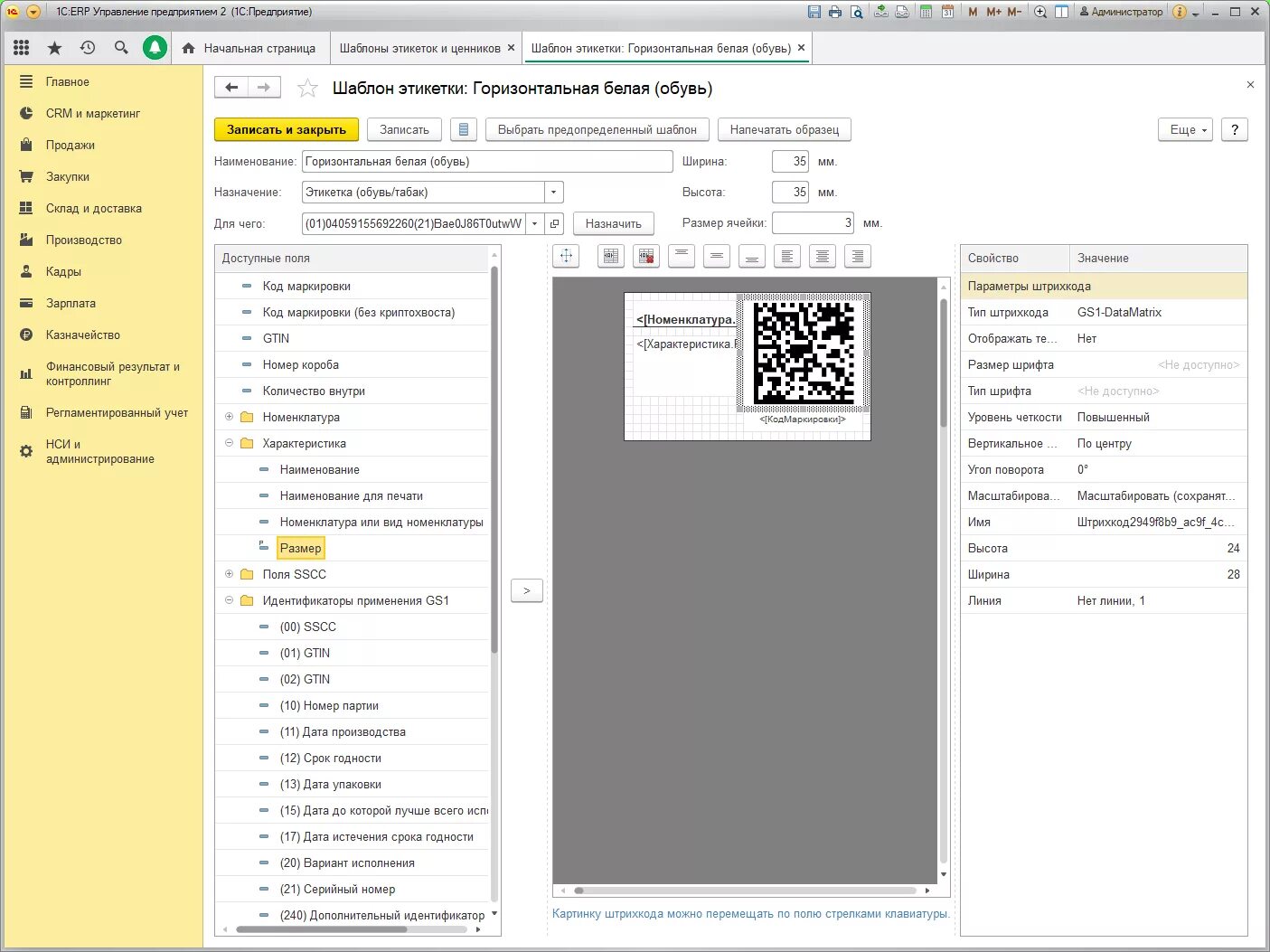The width and height of the screenshot is (1270, 952).
Task: Expand the Поля SSCC folder
Action: pos(229,574)
